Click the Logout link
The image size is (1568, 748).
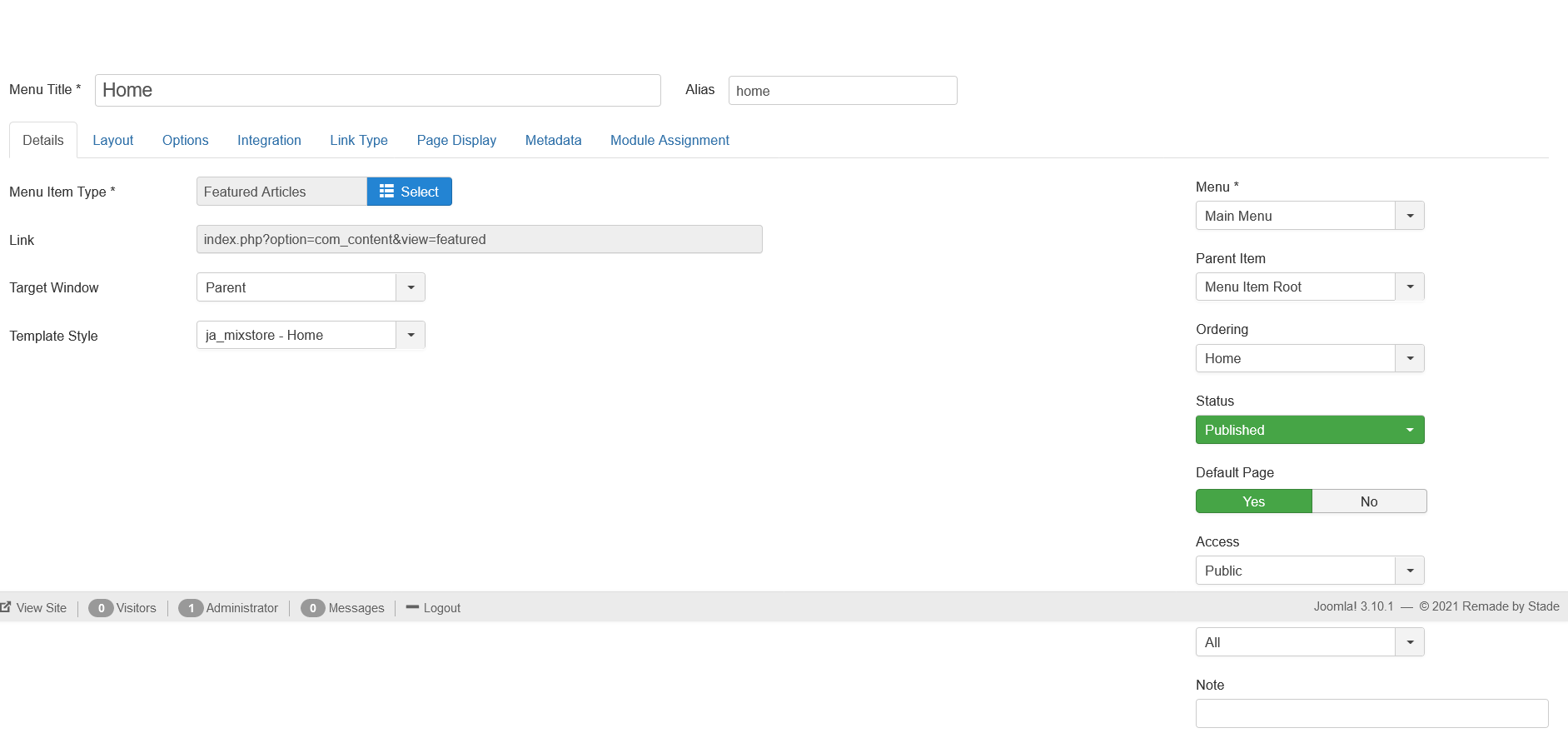click(x=441, y=608)
